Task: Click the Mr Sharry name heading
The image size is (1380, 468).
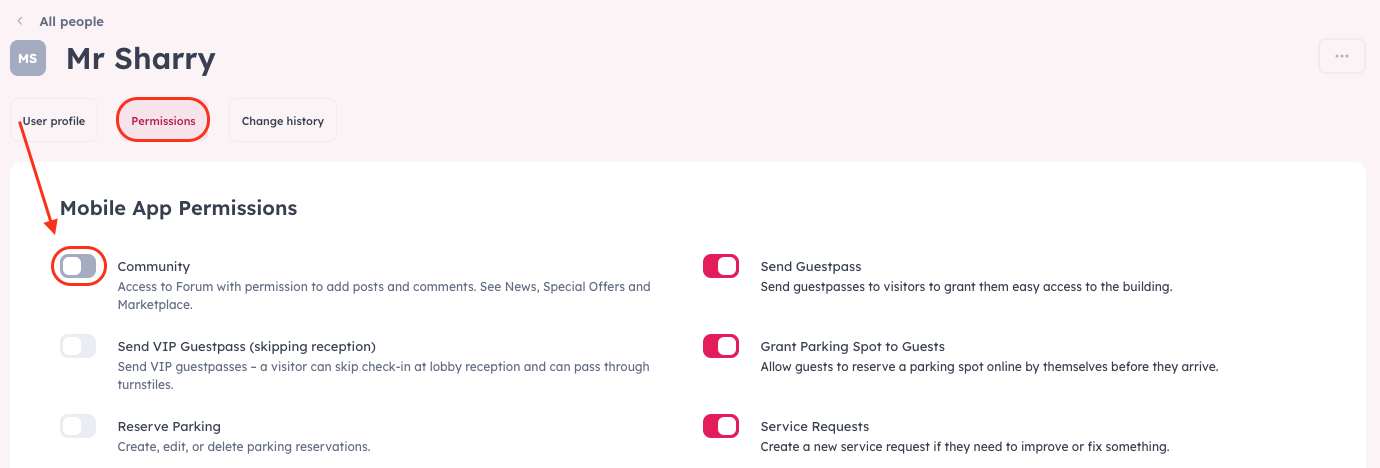Action: (141, 59)
